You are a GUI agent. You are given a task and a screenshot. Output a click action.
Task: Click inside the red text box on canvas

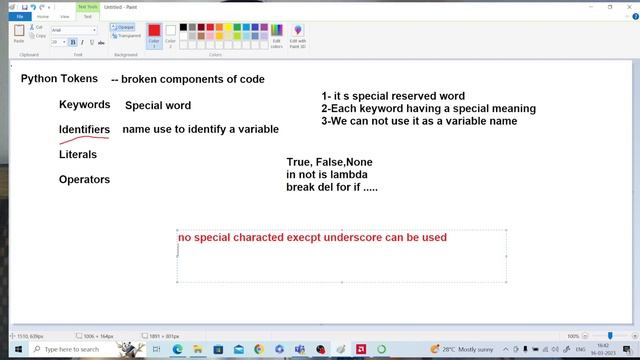pyautogui.click(x=342, y=256)
